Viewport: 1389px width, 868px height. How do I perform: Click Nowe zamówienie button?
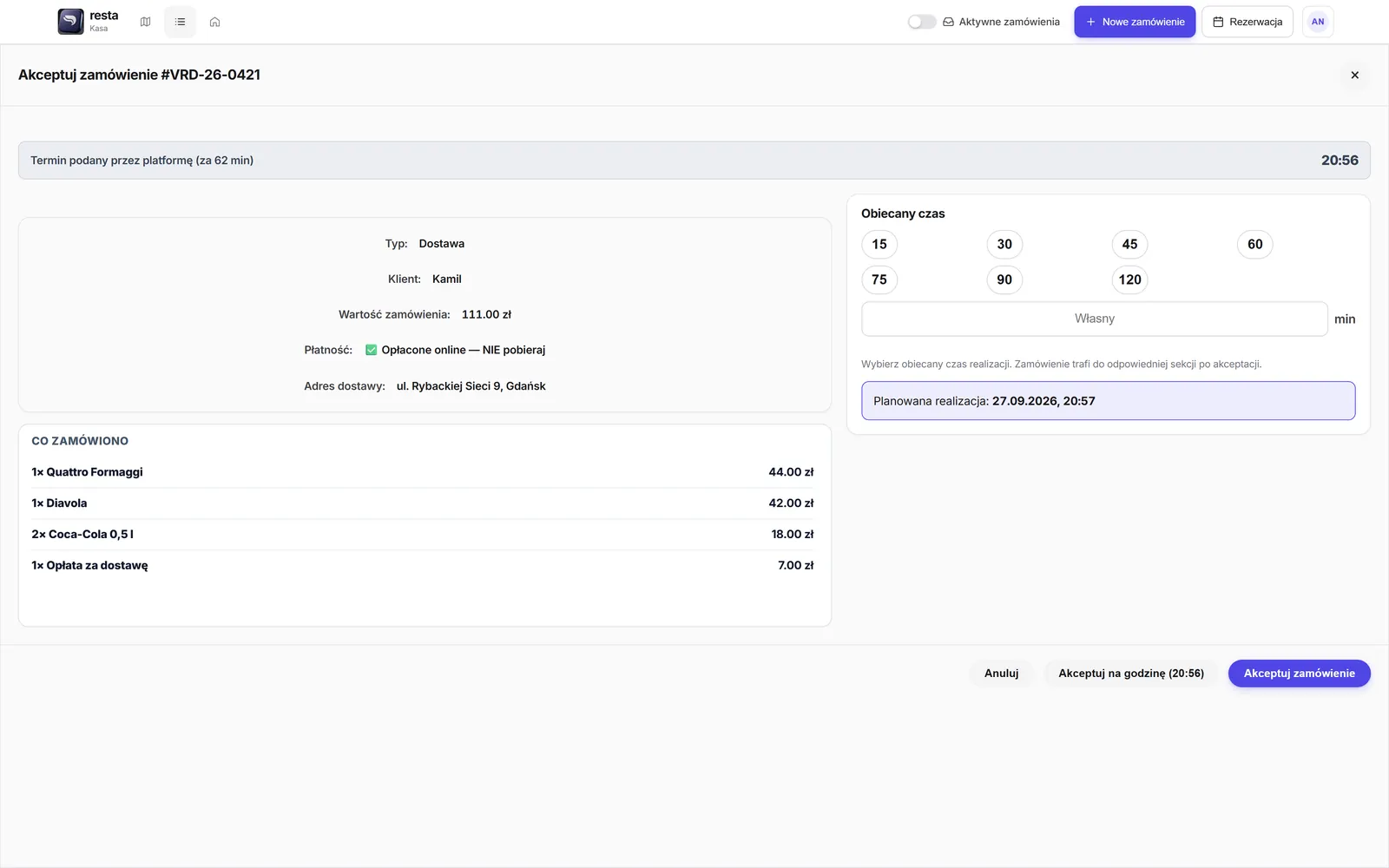click(1135, 22)
